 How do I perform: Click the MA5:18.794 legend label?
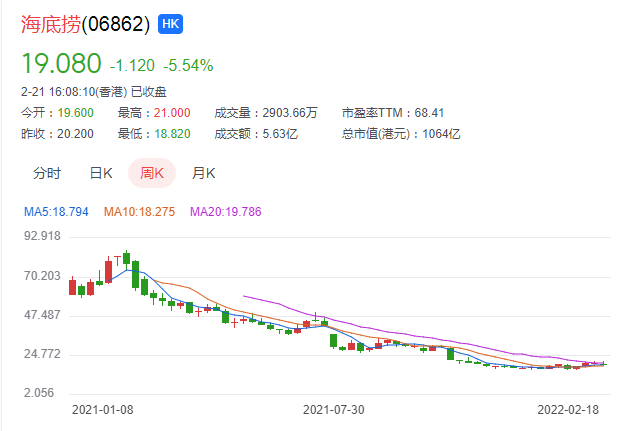[x=56, y=212]
